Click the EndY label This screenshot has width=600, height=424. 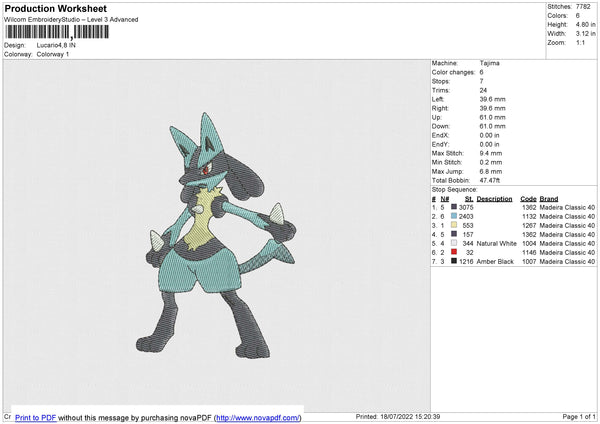click(440, 144)
